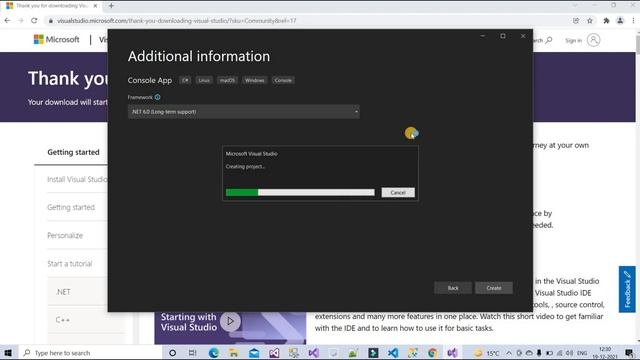Viewport: 640px width, 360px height.
Task: Open a new browser tab
Action: (111, 6)
